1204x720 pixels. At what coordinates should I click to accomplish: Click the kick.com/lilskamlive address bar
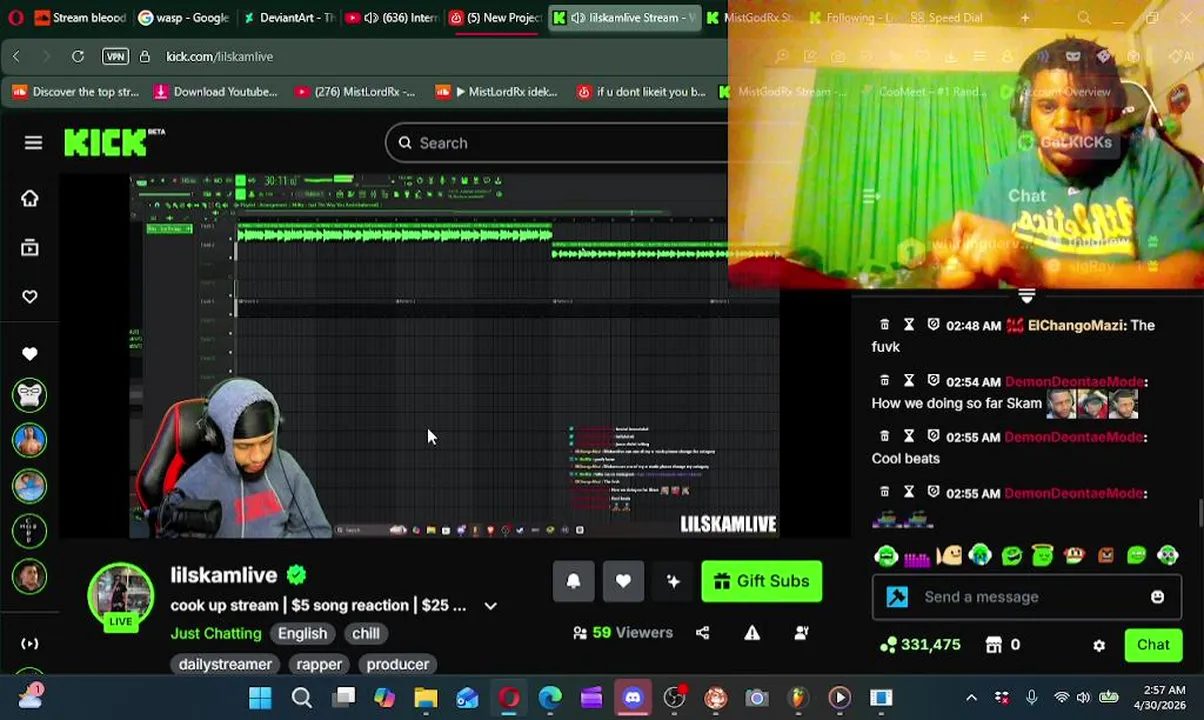click(x=219, y=56)
